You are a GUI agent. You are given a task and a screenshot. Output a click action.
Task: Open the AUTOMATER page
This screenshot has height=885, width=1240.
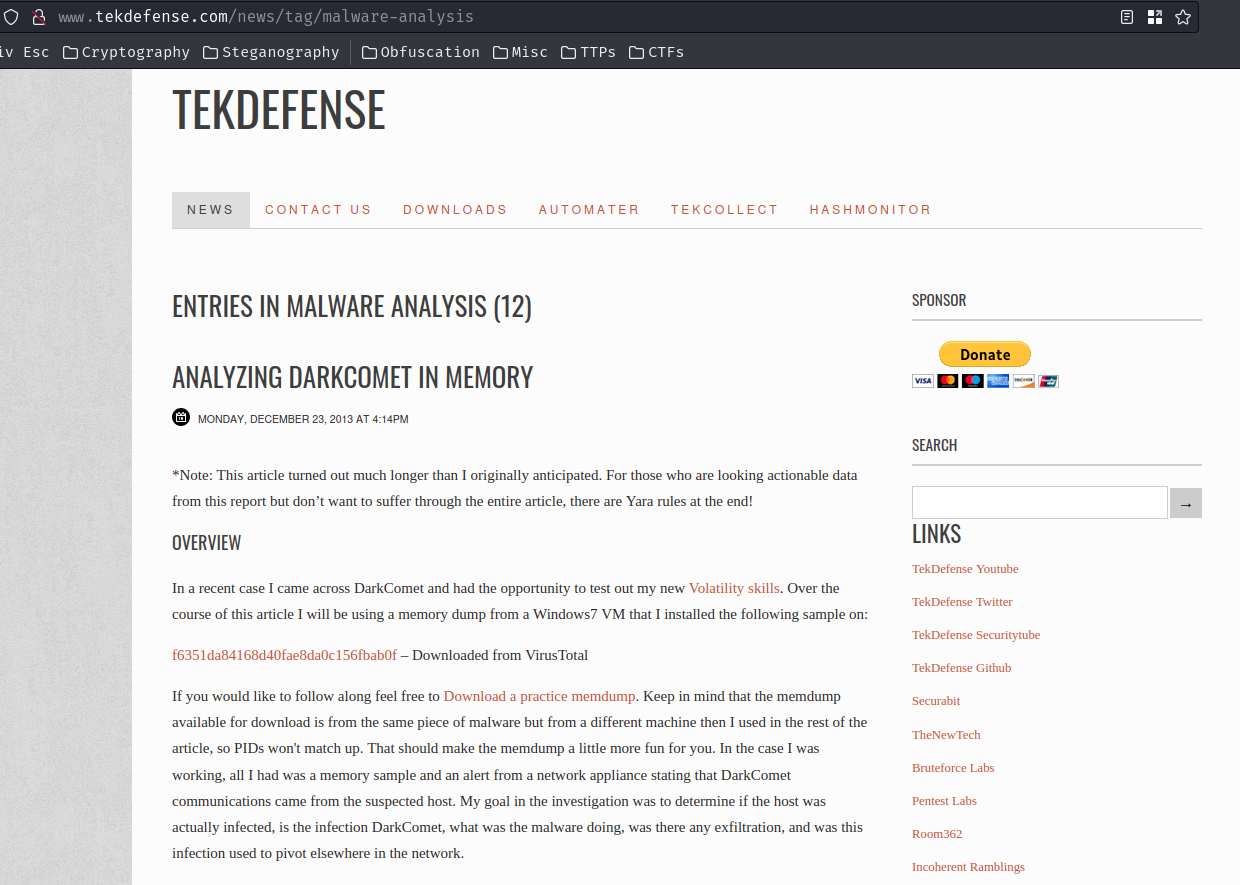click(589, 210)
